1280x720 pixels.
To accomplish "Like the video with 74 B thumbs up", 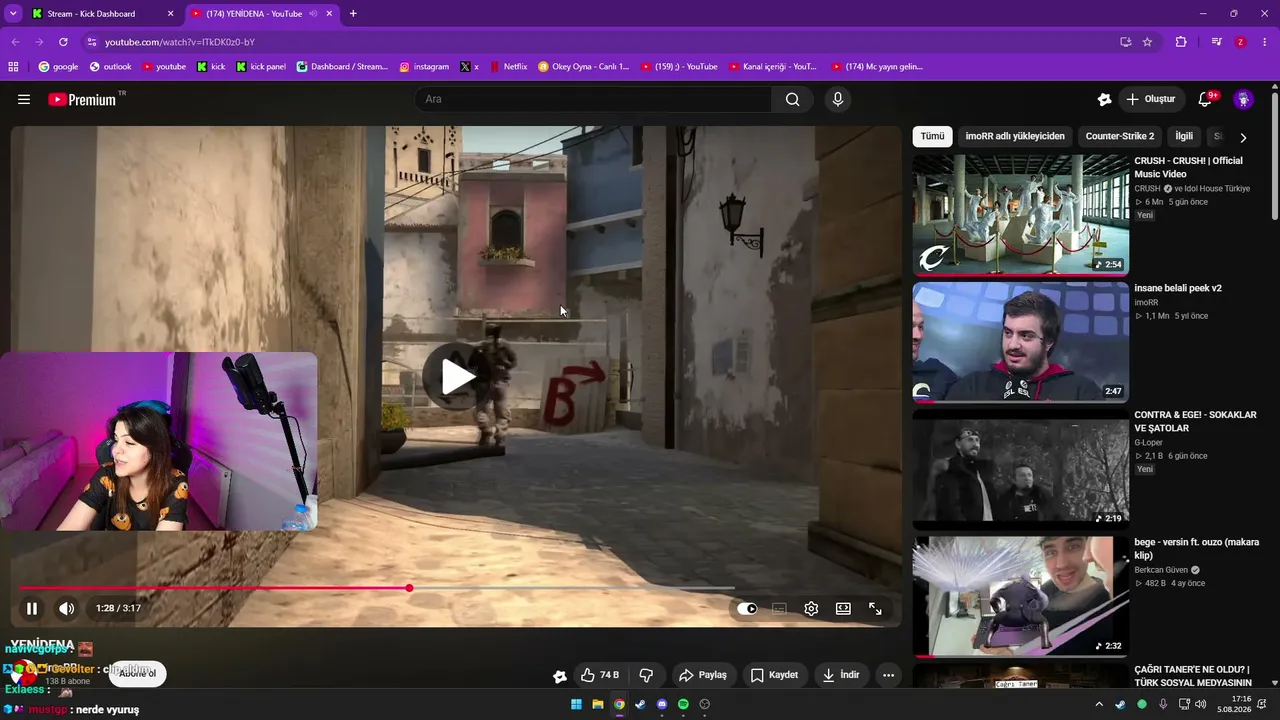I will coord(600,675).
